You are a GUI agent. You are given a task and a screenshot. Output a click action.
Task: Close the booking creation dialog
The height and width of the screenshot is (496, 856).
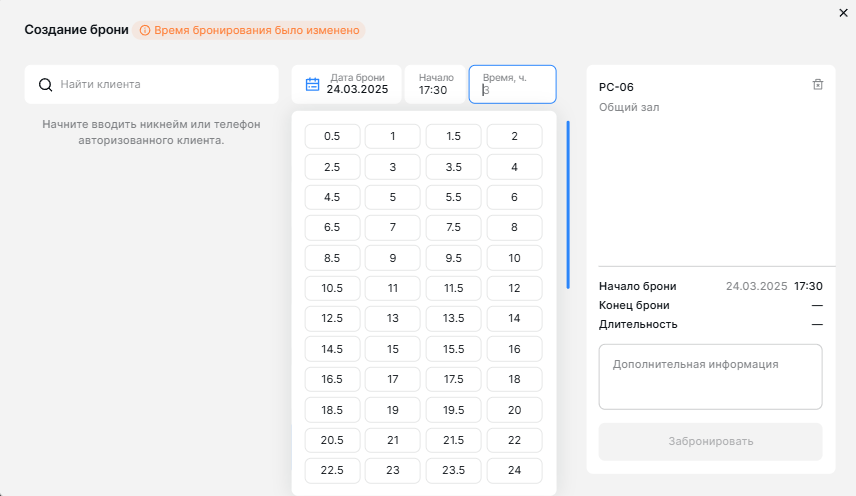(843, 13)
